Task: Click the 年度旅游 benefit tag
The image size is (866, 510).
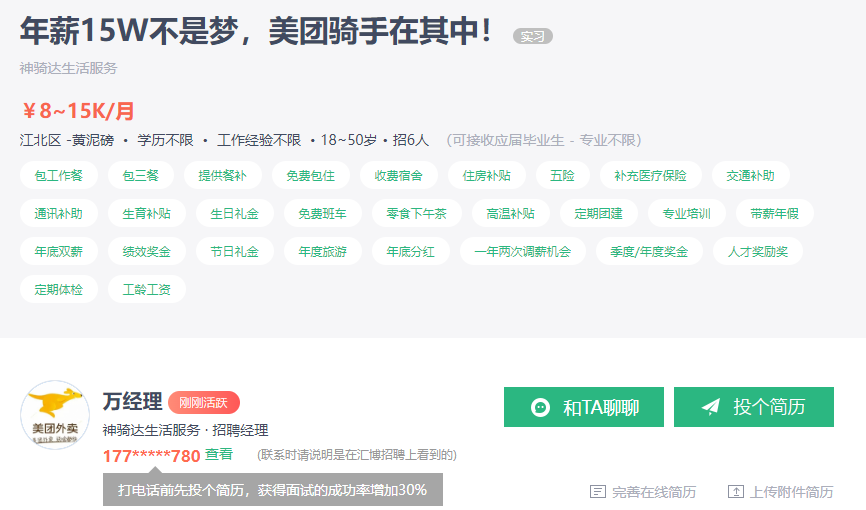Action: click(323, 251)
